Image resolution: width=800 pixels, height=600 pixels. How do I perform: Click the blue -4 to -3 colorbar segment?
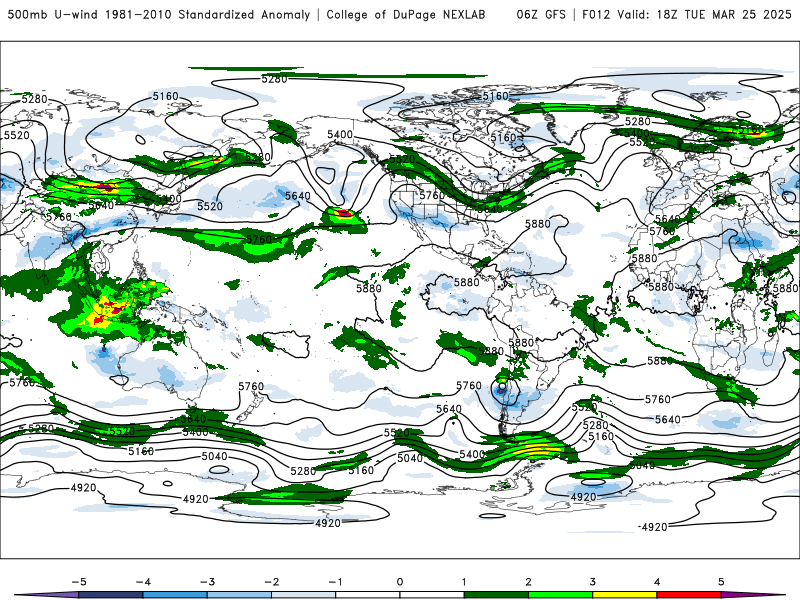pyautogui.click(x=175, y=595)
